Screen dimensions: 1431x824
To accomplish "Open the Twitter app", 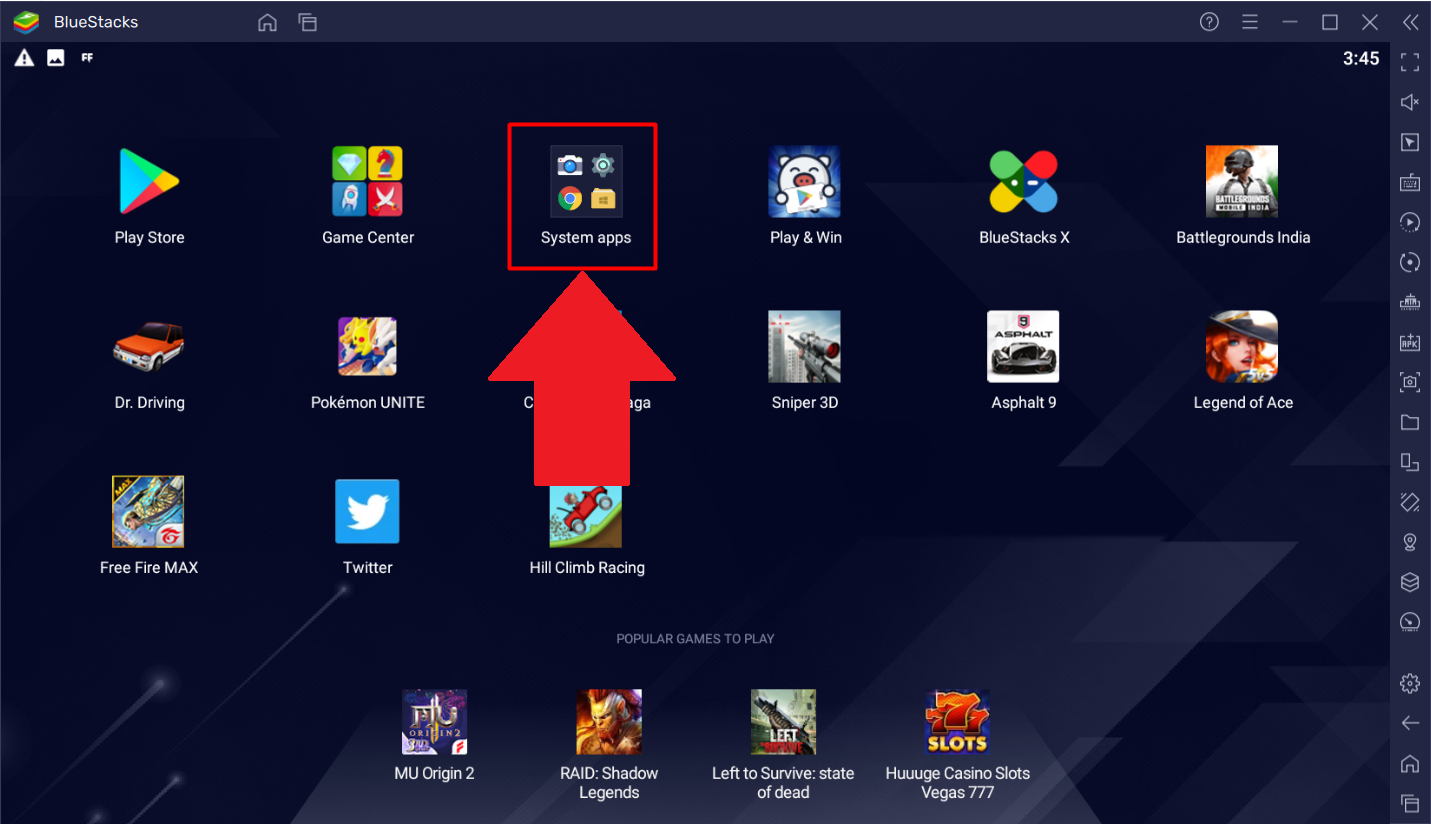I will (367, 511).
